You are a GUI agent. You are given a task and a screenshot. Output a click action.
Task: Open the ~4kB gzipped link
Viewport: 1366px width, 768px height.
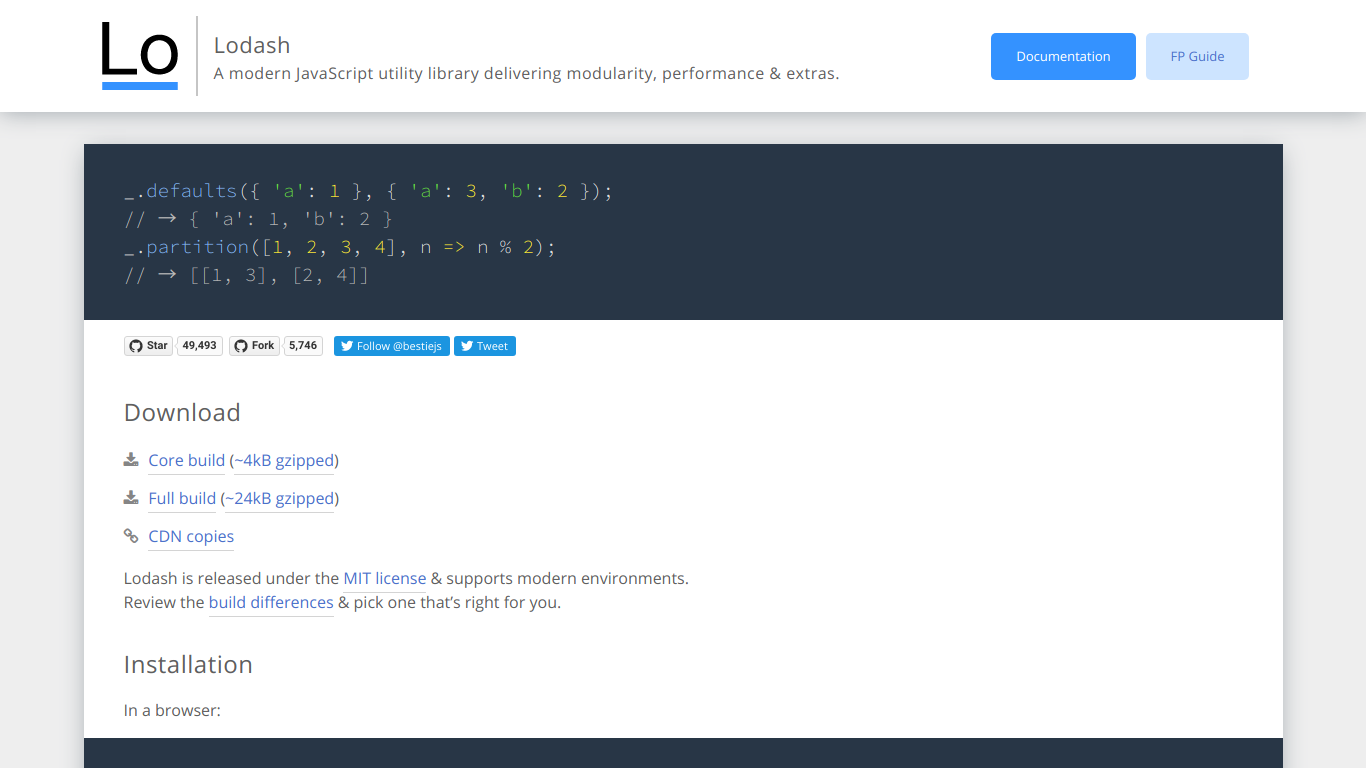point(284,461)
